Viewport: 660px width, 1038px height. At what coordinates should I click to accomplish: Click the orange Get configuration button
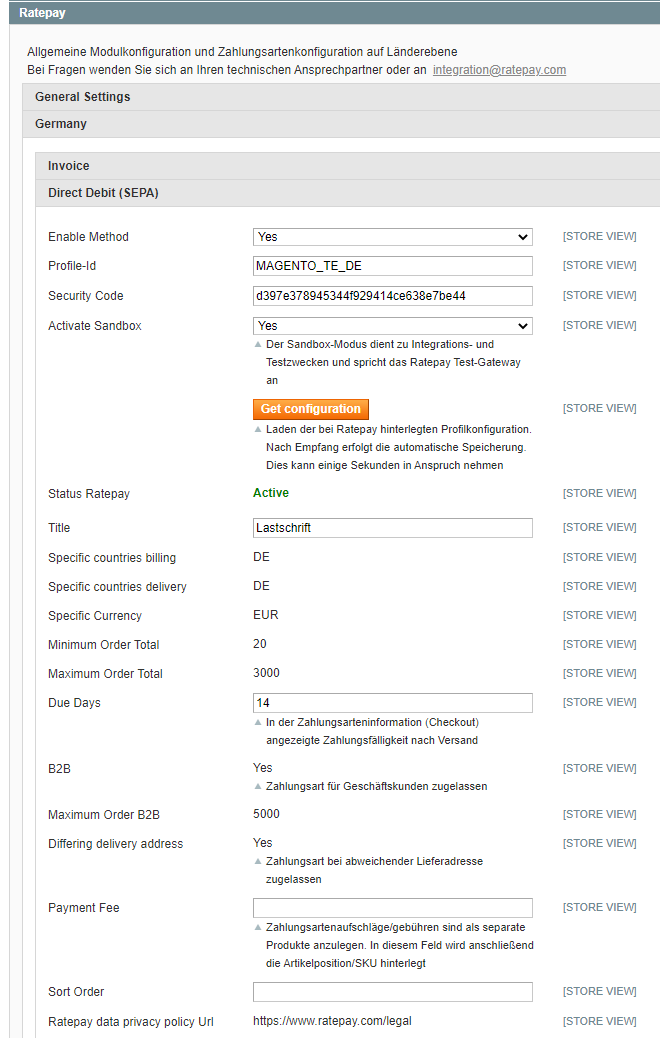[310, 409]
